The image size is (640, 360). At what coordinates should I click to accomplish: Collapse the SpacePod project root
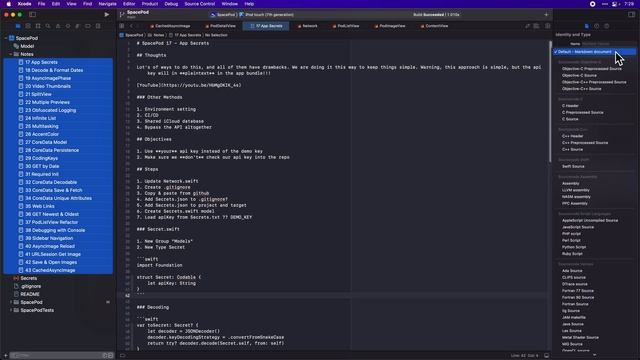pyautogui.click(x=6, y=38)
